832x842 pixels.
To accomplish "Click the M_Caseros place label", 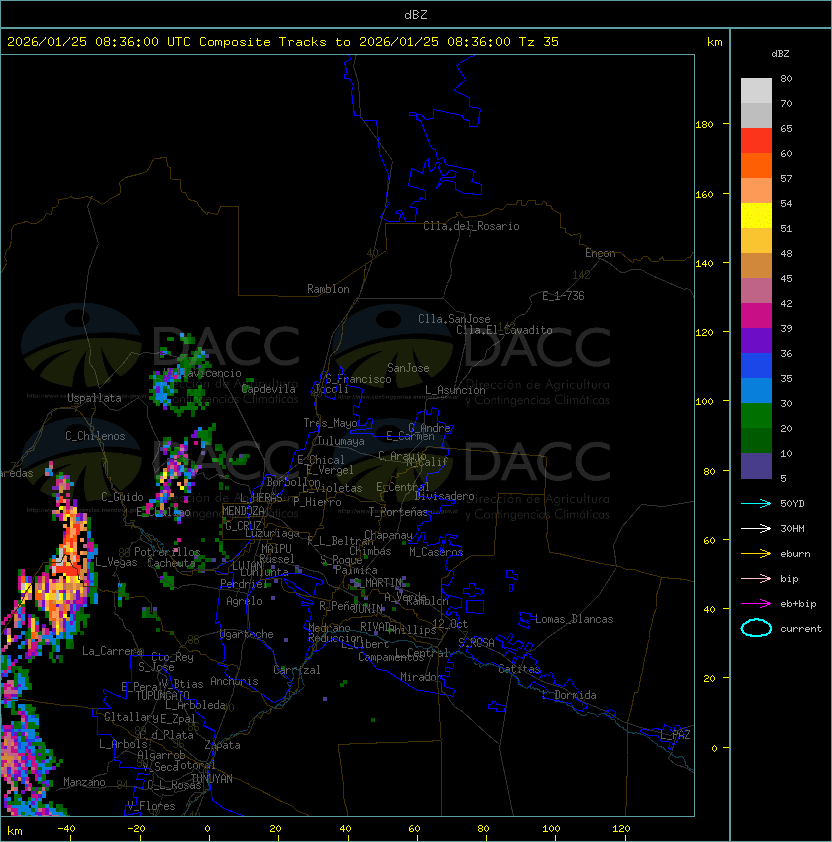I will (x=436, y=552).
